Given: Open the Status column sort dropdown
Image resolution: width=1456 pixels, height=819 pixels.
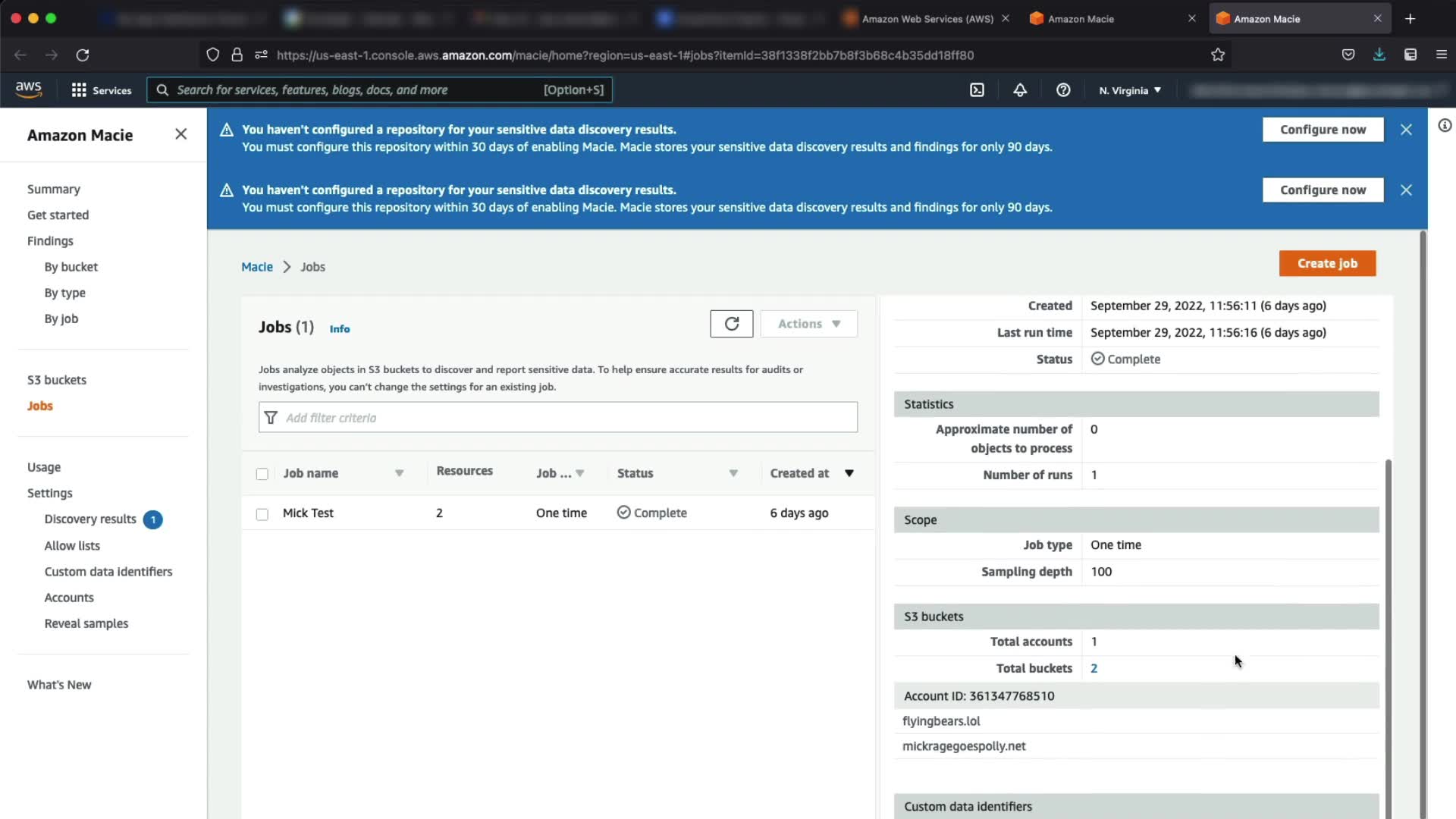Looking at the screenshot, I should [733, 473].
